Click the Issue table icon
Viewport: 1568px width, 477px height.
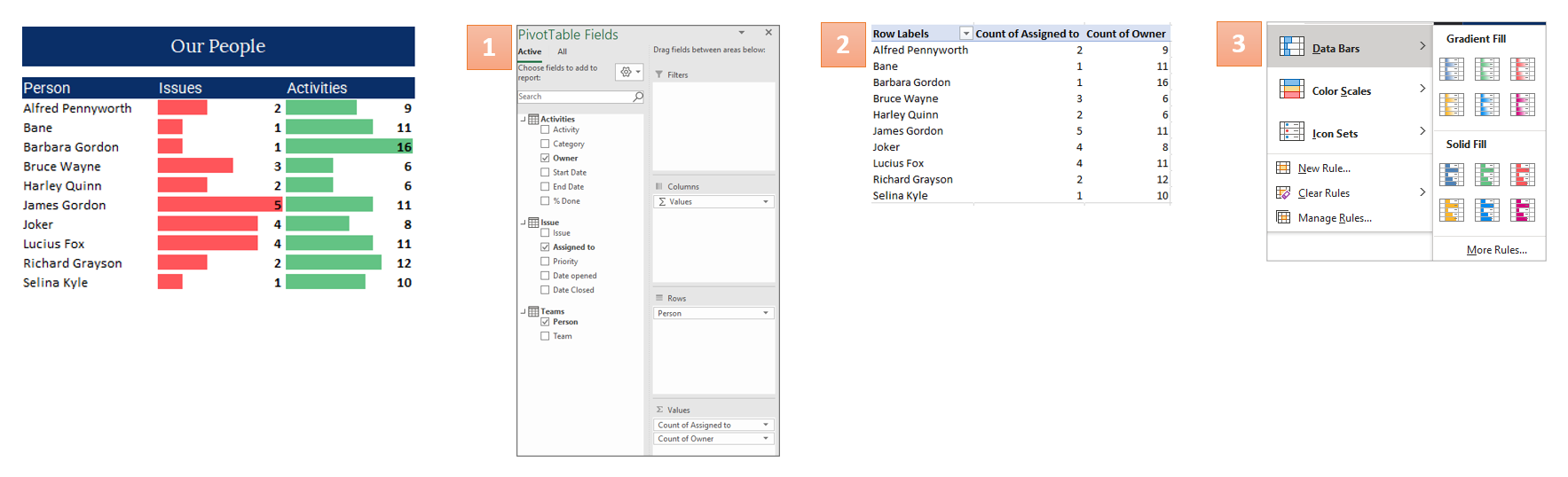(x=533, y=223)
